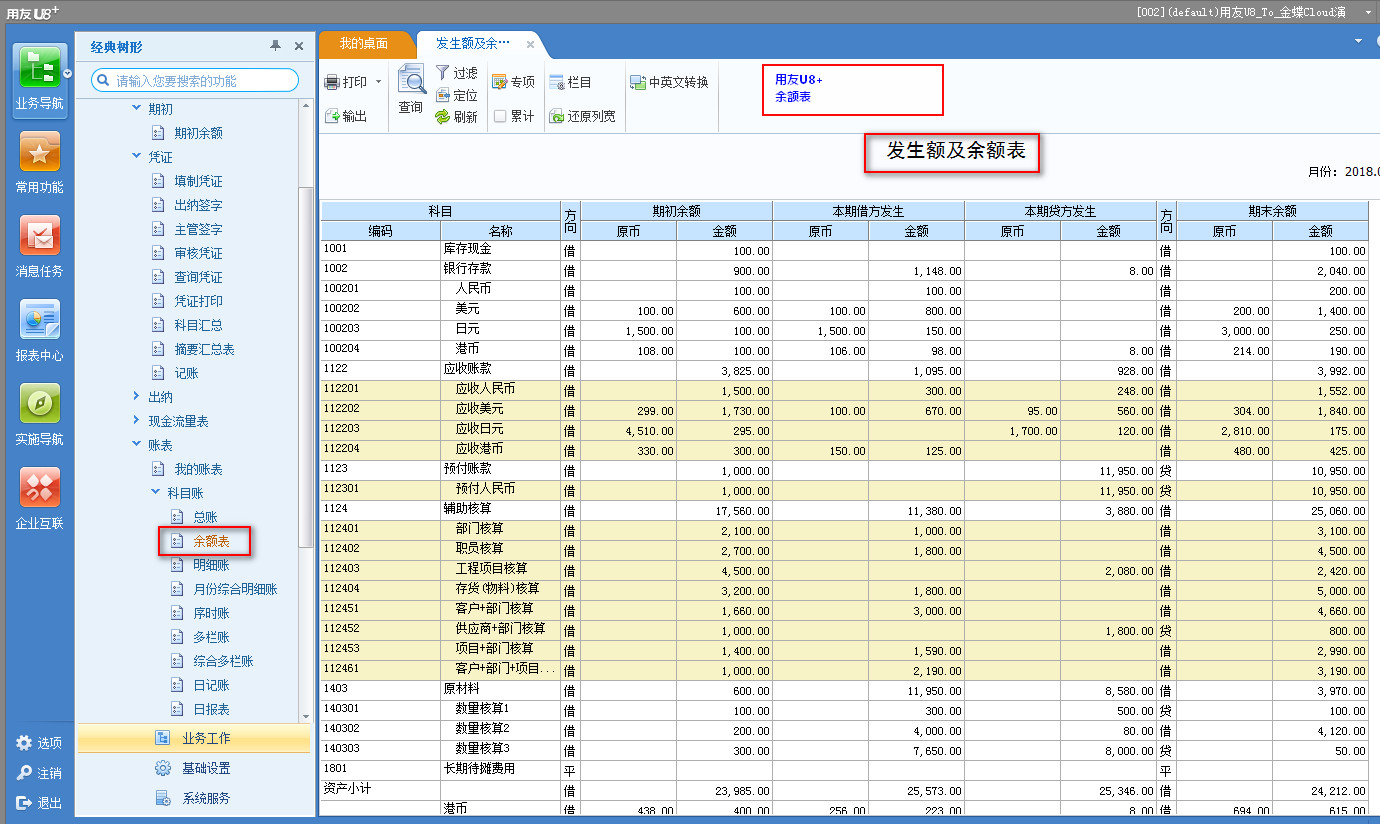Click the 过滤 filter funnel icon

pyautogui.click(x=443, y=73)
